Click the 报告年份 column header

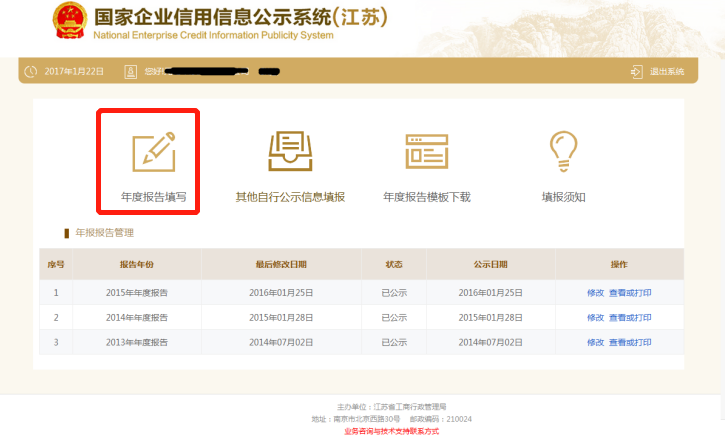(137, 264)
